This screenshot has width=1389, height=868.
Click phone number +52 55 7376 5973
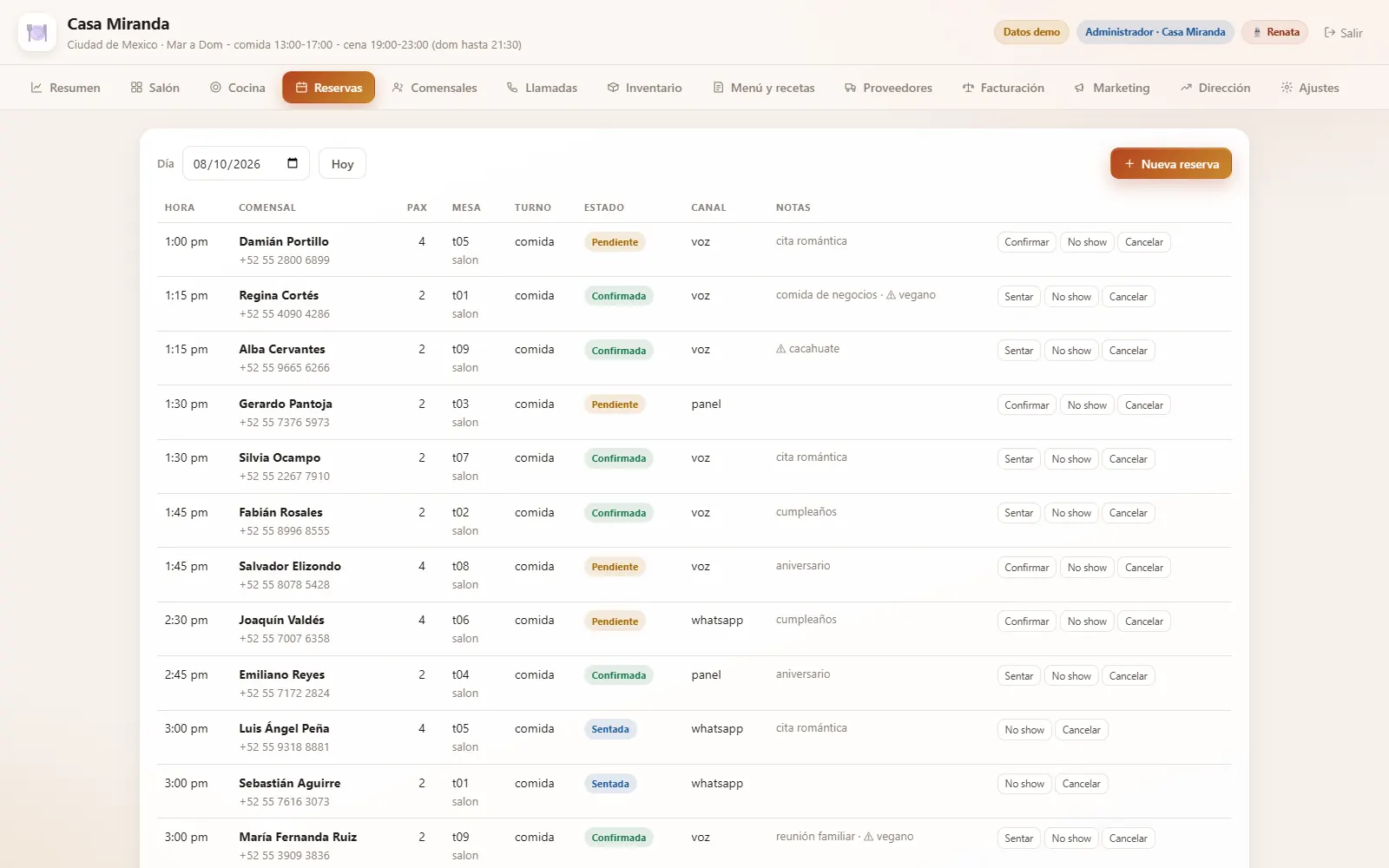click(x=285, y=423)
